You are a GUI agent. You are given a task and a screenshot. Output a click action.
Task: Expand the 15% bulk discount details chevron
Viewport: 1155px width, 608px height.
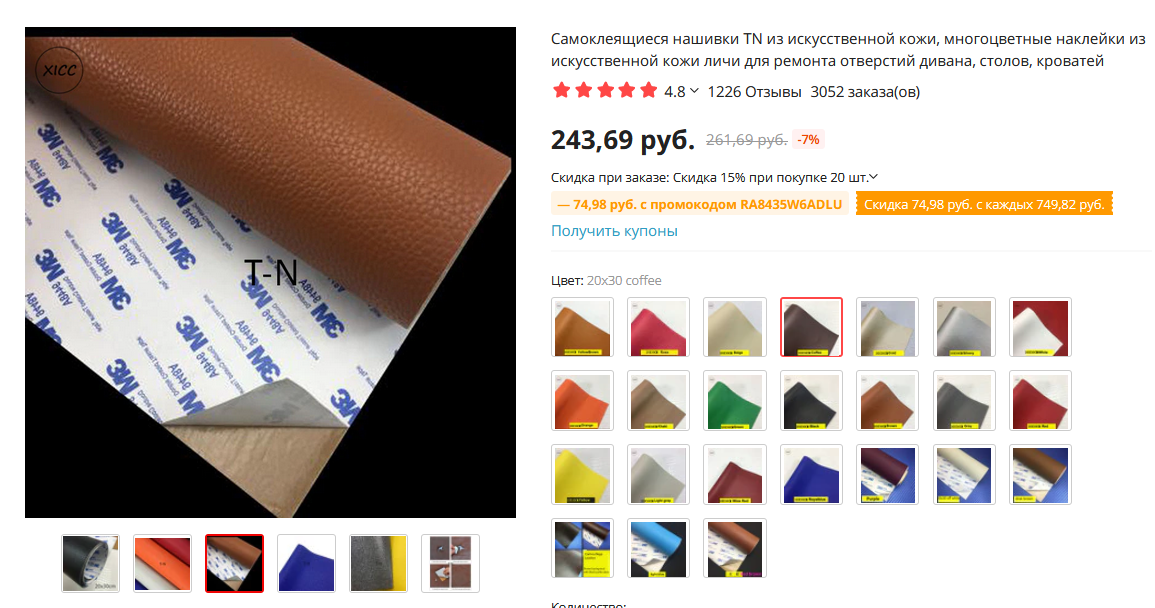point(873,178)
